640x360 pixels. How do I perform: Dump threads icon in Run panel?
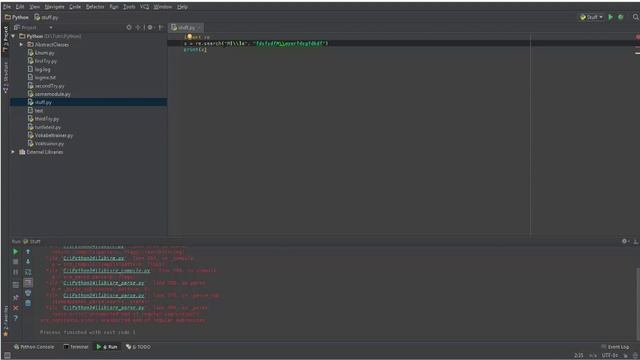pyautogui.click(x=15, y=285)
